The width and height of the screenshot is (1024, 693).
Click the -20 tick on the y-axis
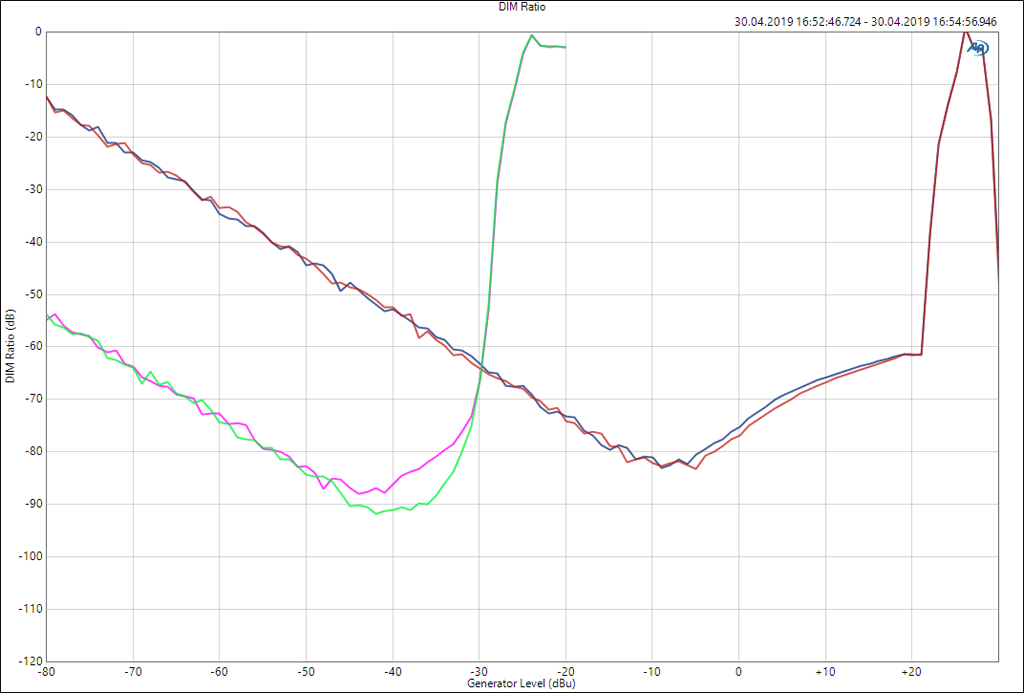pyautogui.click(x=31, y=136)
